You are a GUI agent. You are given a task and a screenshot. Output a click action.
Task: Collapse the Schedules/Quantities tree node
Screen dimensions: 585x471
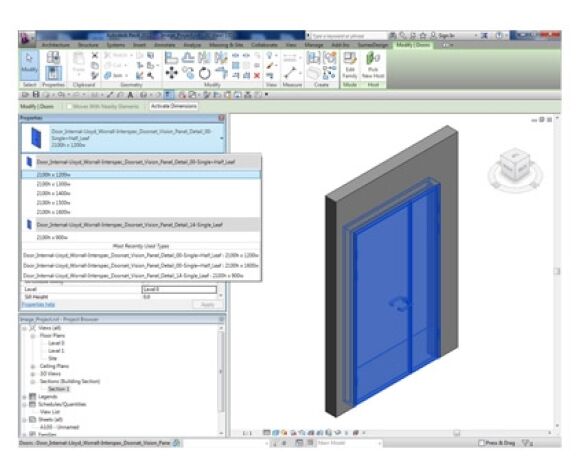click(25, 404)
